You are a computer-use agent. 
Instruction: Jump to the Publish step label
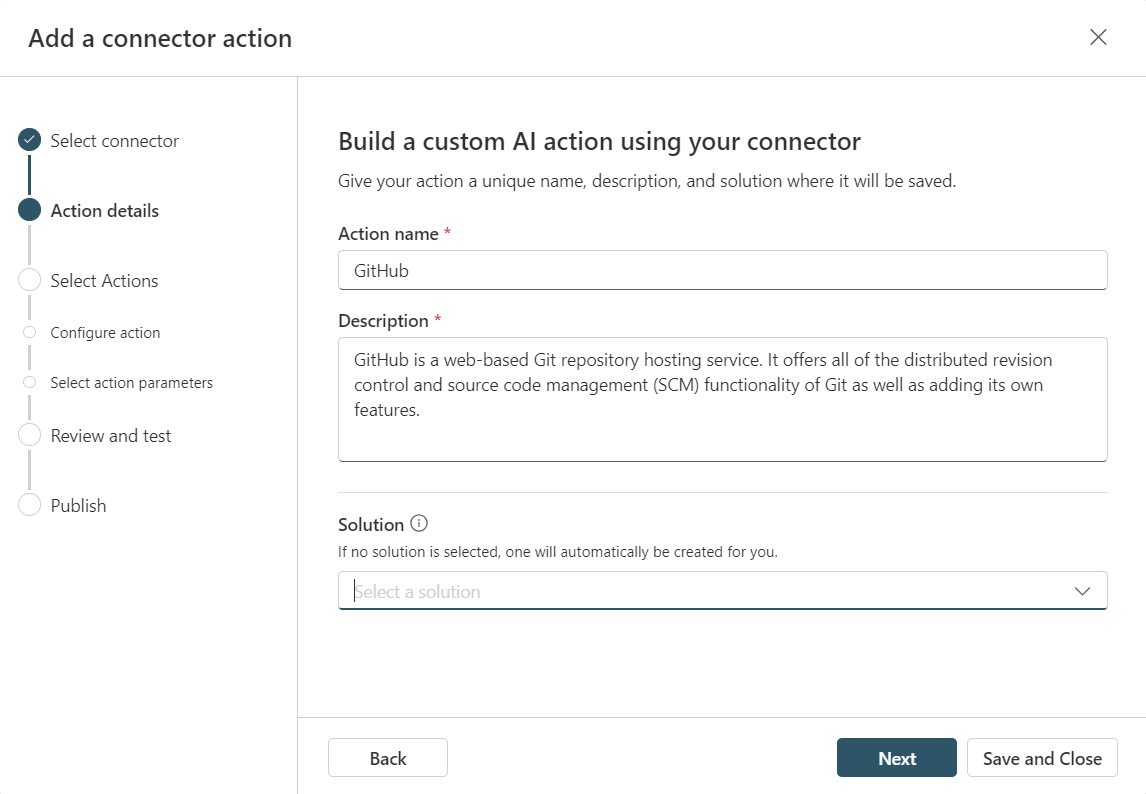point(78,506)
